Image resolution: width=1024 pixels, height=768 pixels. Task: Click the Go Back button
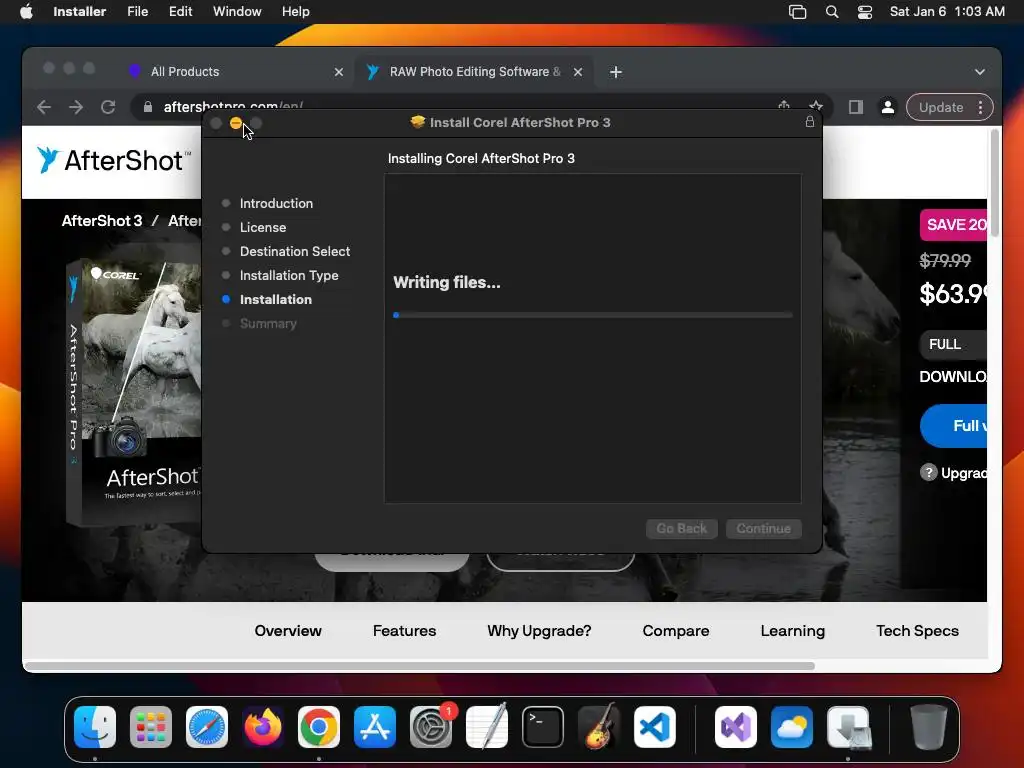(x=682, y=528)
